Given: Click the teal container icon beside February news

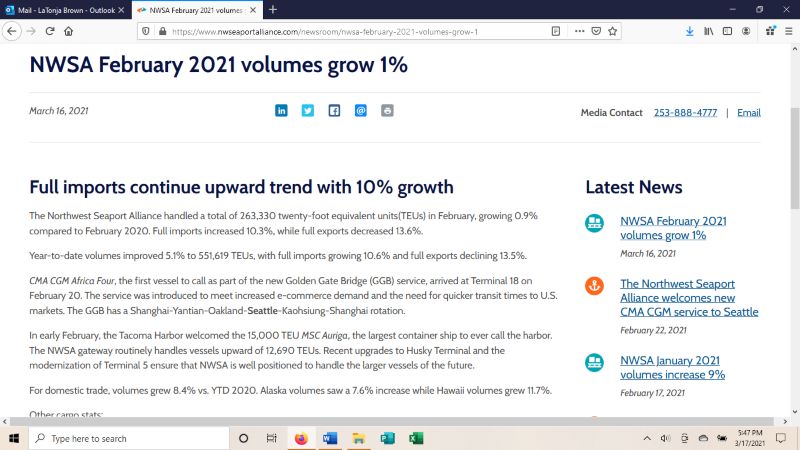Looking at the screenshot, I should (x=594, y=223).
